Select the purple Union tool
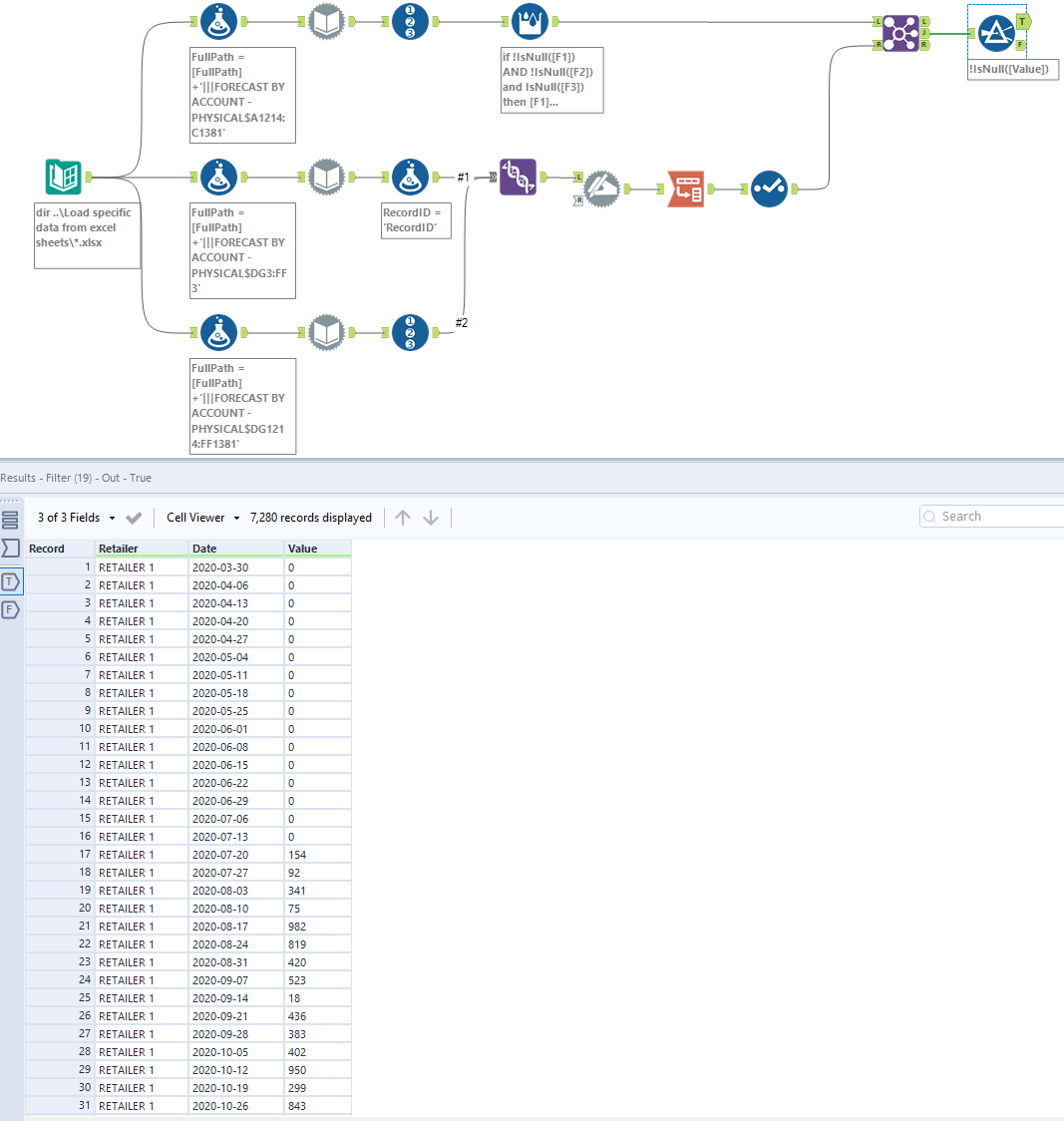The height and width of the screenshot is (1121, 1064). point(900,33)
